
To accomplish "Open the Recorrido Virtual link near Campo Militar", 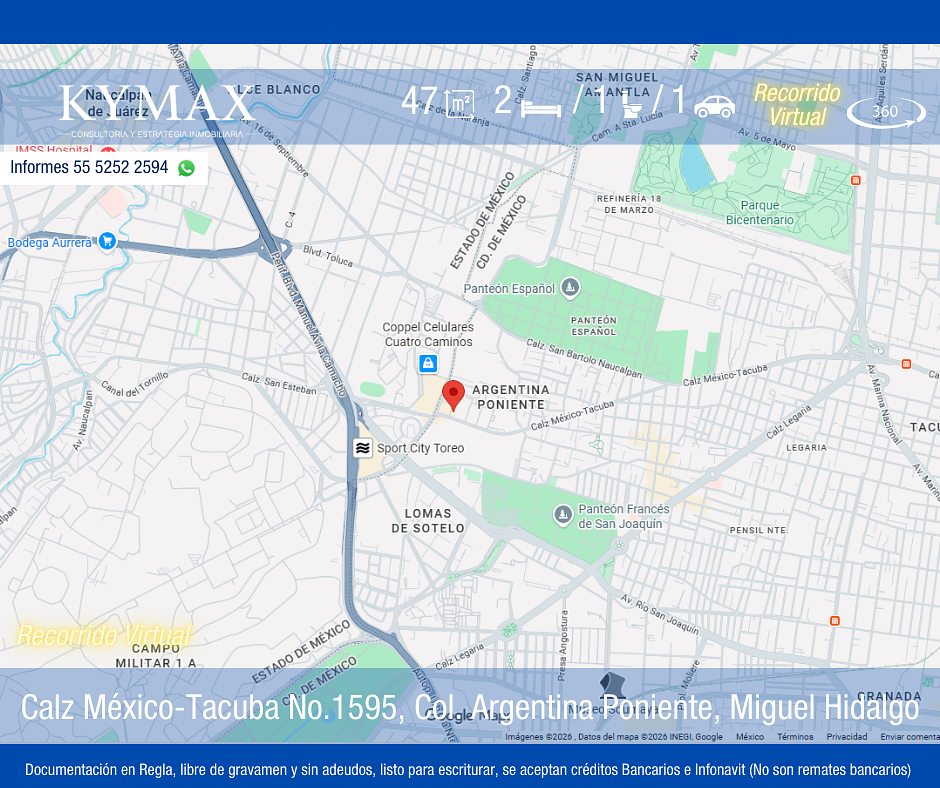I will [104, 635].
